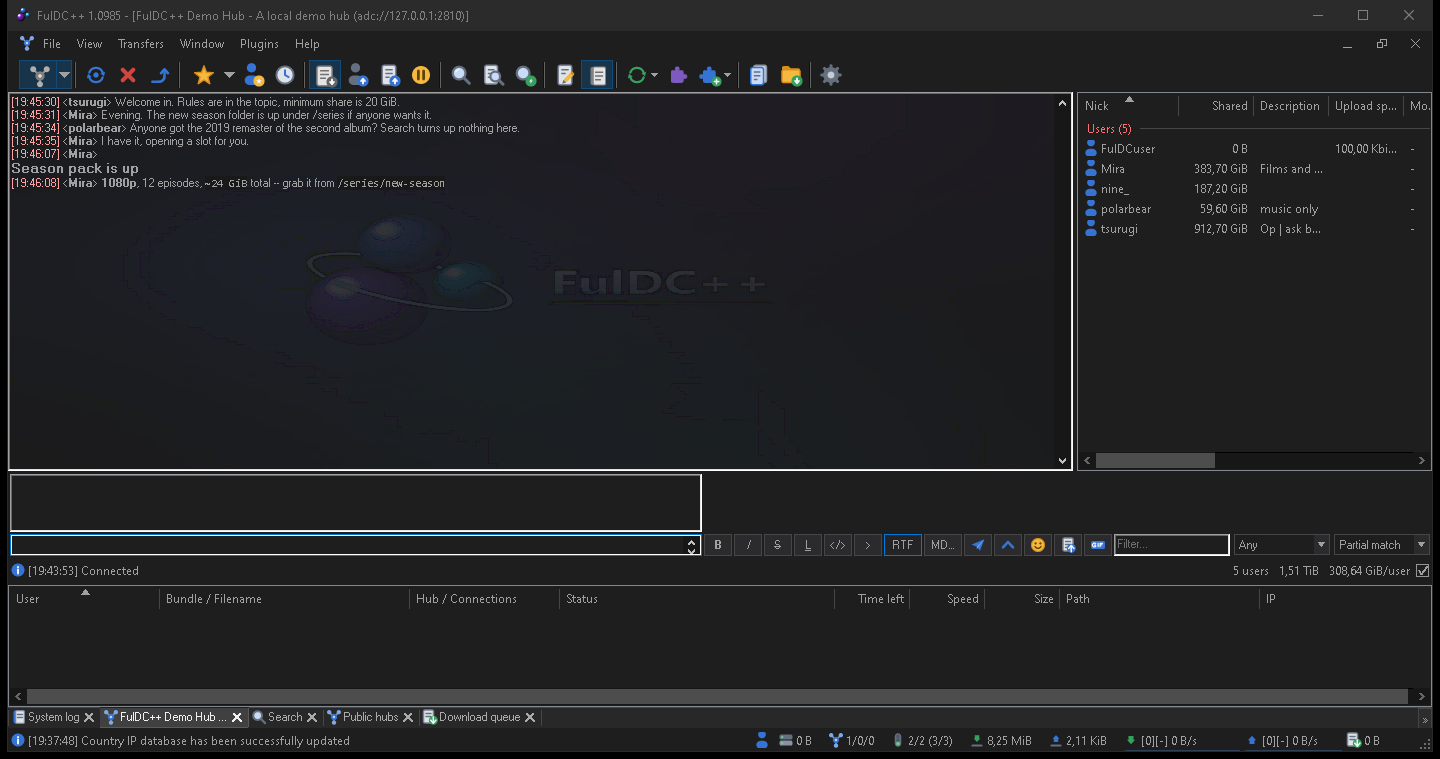Click the chat stepper down arrow

(692, 550)
